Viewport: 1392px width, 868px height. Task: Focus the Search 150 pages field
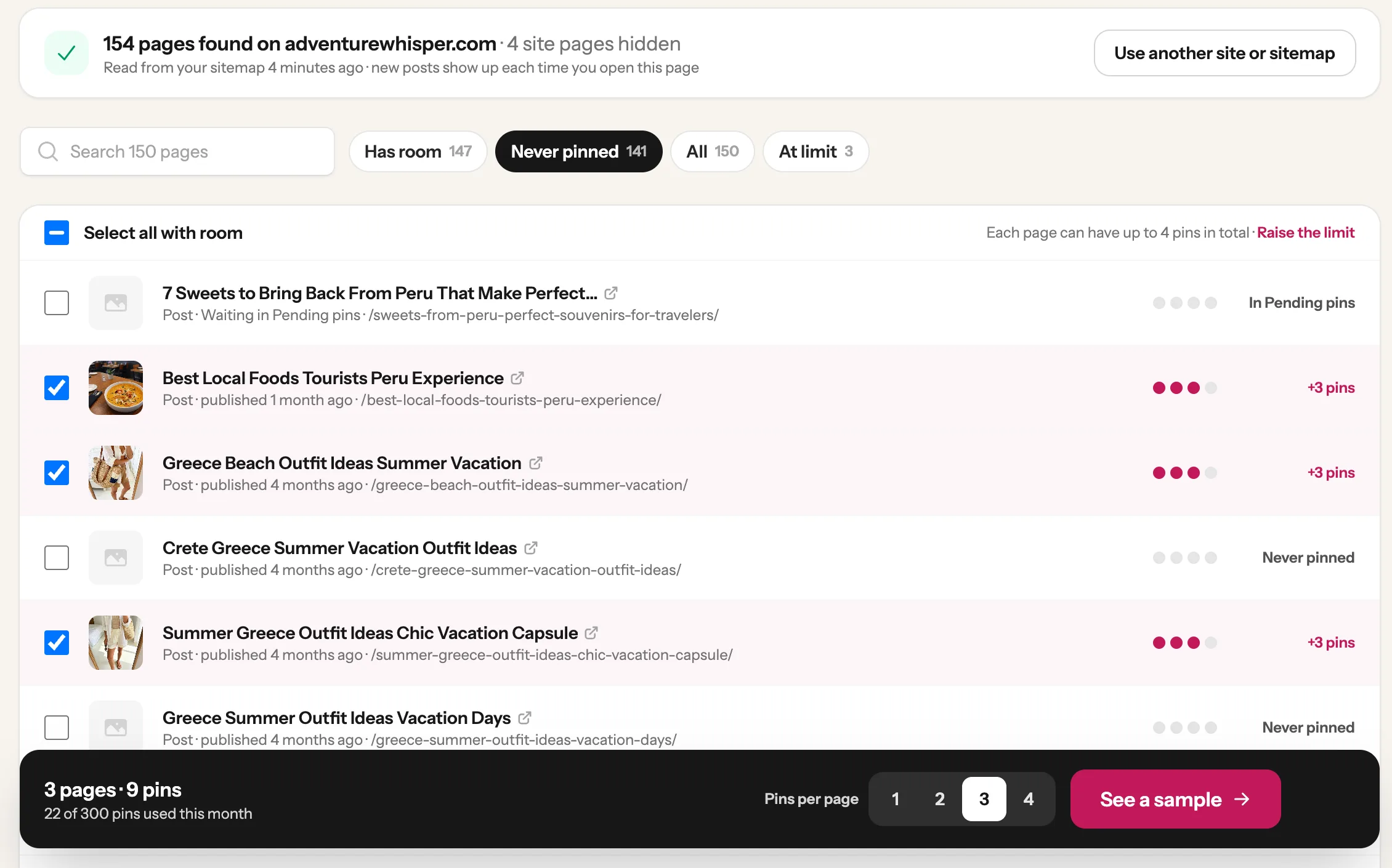pos(177,151)
